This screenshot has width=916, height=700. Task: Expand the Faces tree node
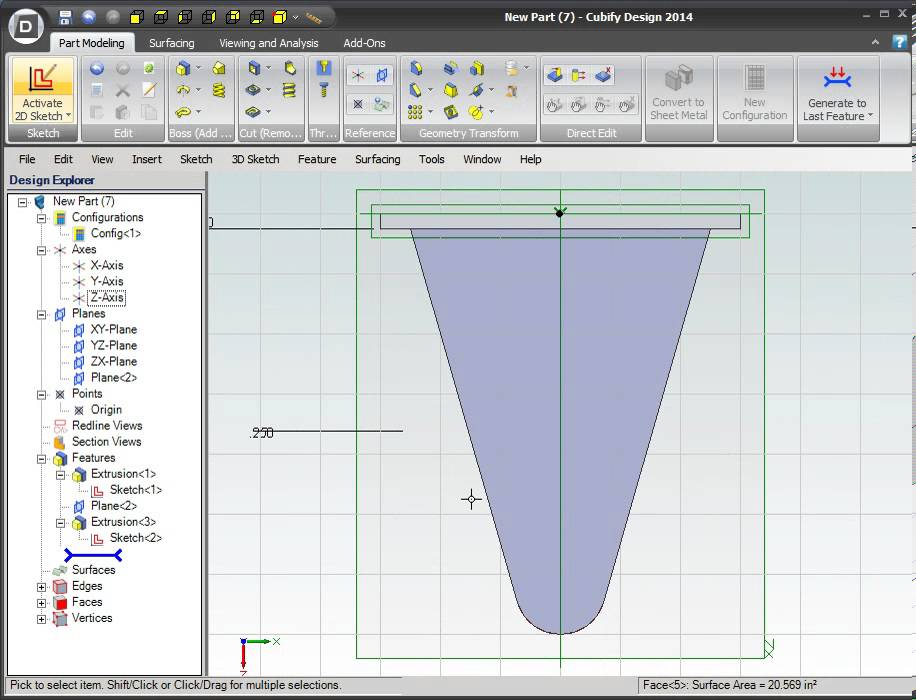41,602
